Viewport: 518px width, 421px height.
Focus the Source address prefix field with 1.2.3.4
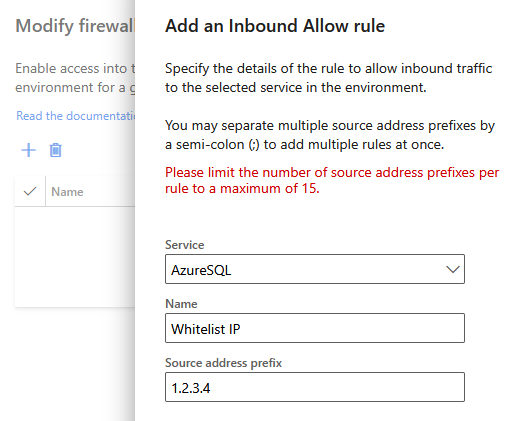click(315, 387)
